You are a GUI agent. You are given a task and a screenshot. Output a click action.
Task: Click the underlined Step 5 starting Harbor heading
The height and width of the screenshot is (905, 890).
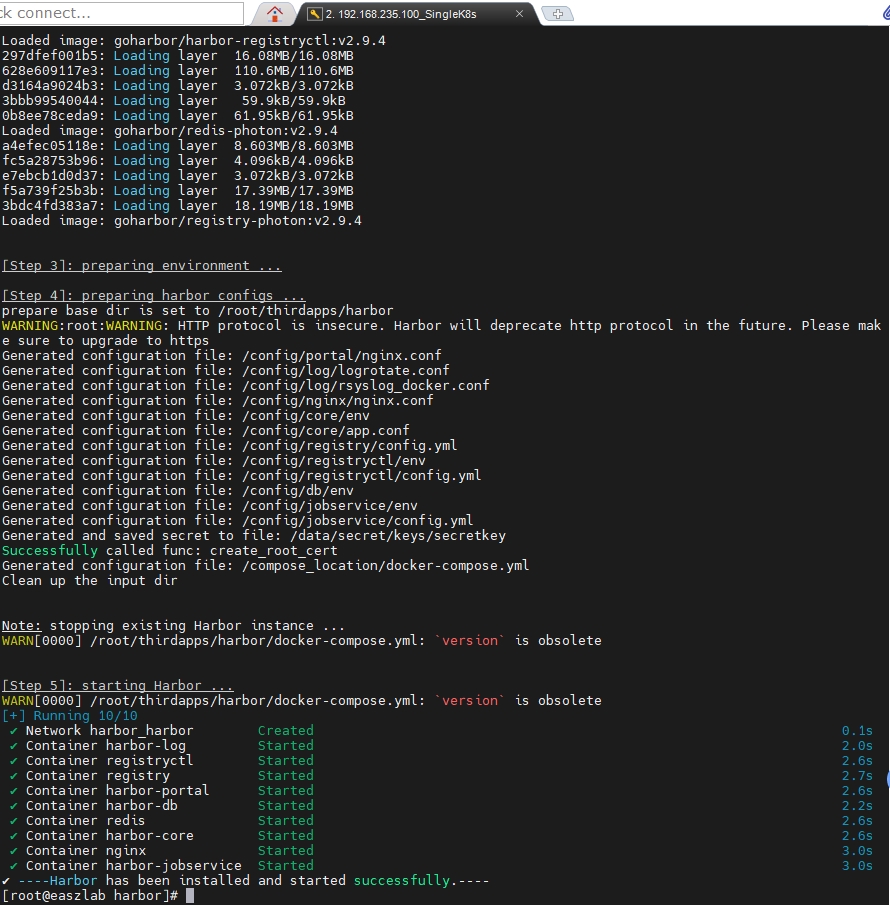pyautogui.click(x=117, y=686)
